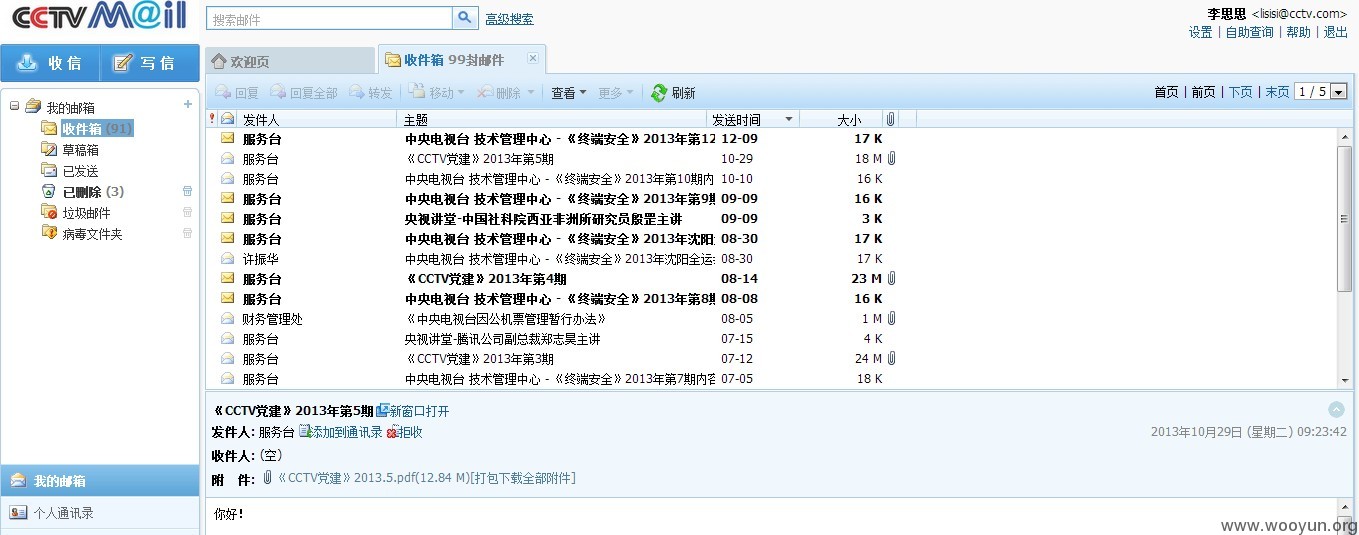This screenshot has width=1359, height=535.
Task: Empty 病毒文件夹 via trash icon
Action: [187, 233]
